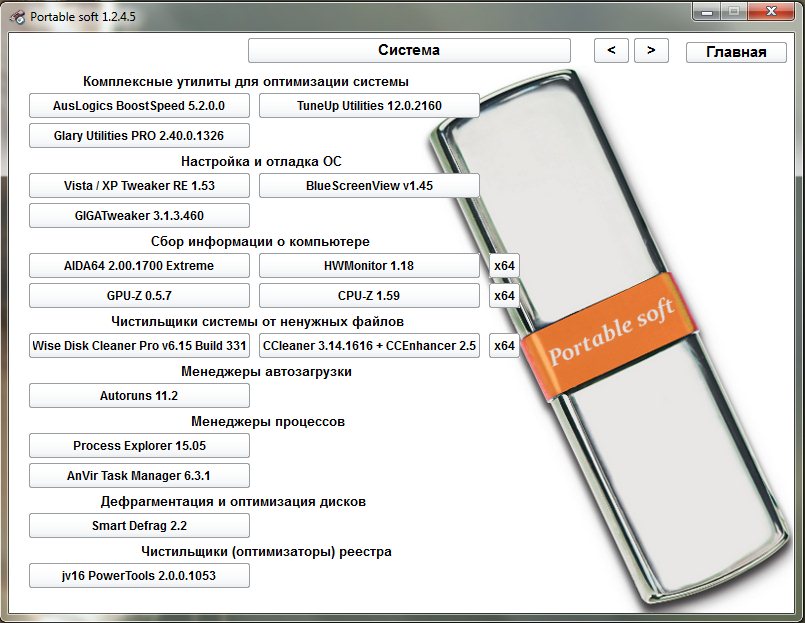Launch AusLogics BoostSpeed 5.2.0.0
805x623 pixels.
tap(139, 105)
